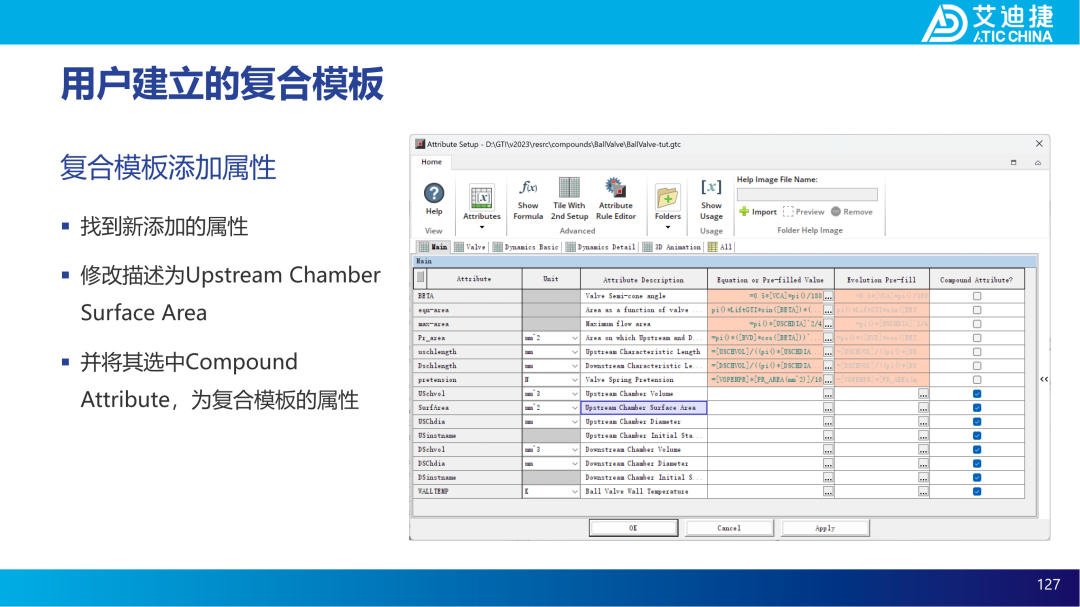Collapse the ribbon with caret icon

(1037, 163)
